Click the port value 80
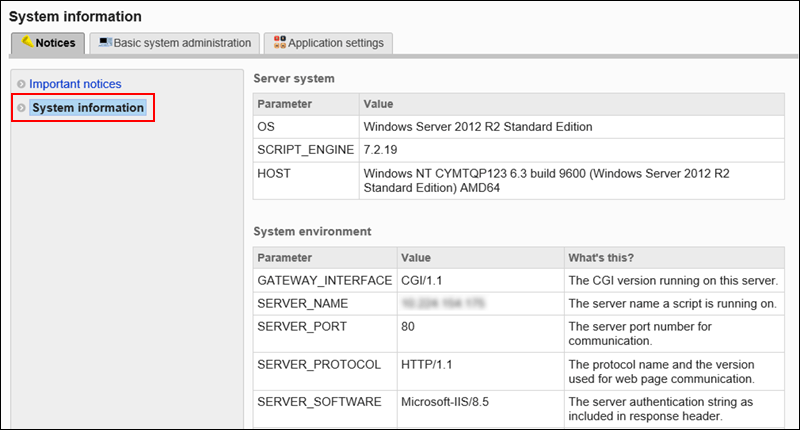The image size is (800, 430). [x=408, y=326]
